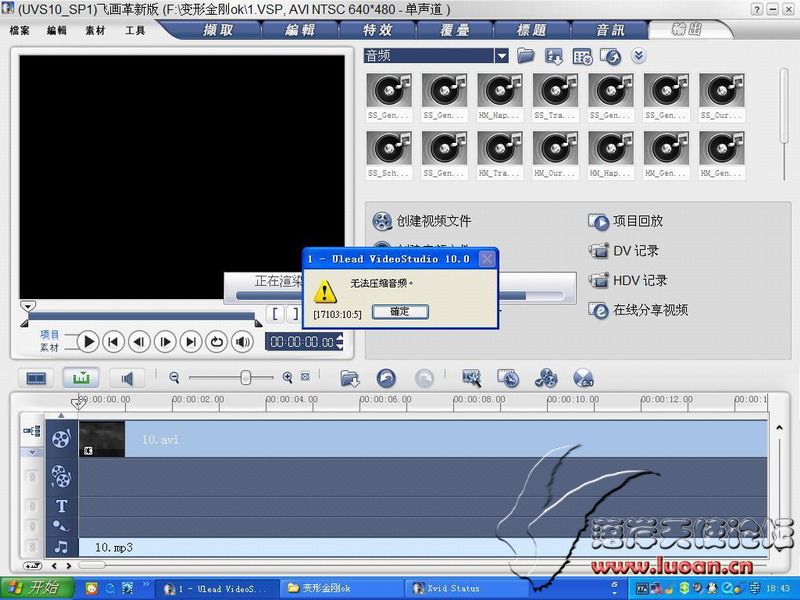Screen dimensions: 800x600
Task: Jump to start with Home button
Action: tap(114, 341)
